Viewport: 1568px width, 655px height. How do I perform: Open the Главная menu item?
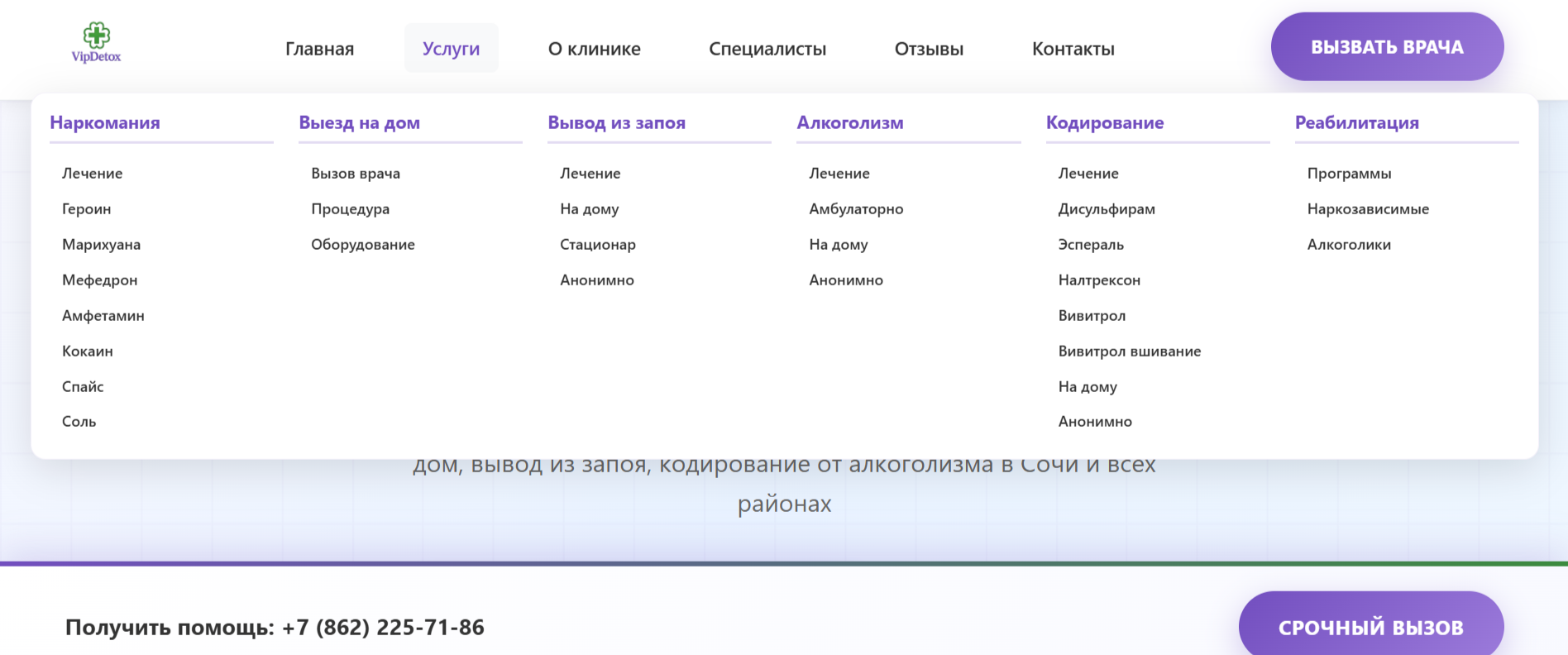point(320,49)
